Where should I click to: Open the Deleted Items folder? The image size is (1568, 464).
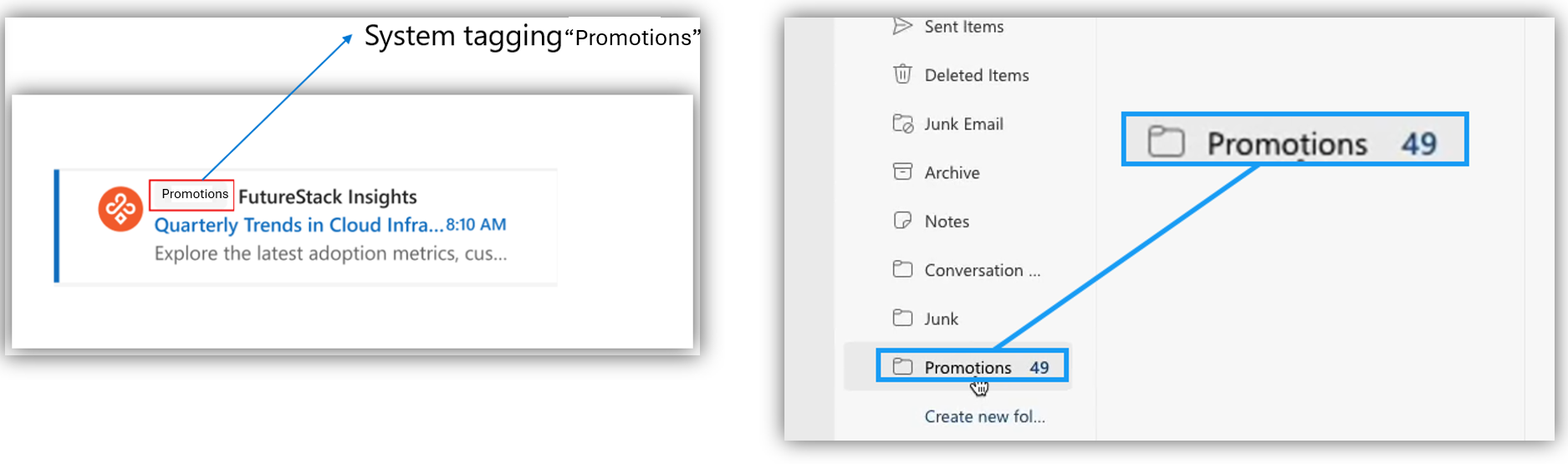(976, 75)
